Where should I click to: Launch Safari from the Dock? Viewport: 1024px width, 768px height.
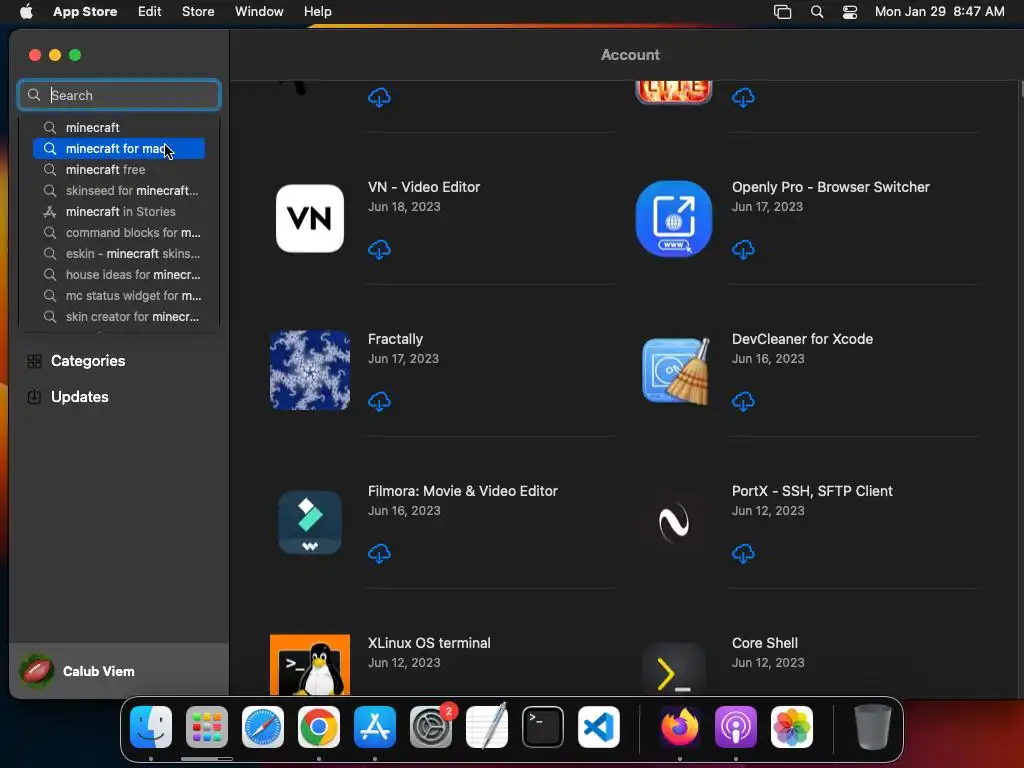pyautogui.click(x=263, y=727)
